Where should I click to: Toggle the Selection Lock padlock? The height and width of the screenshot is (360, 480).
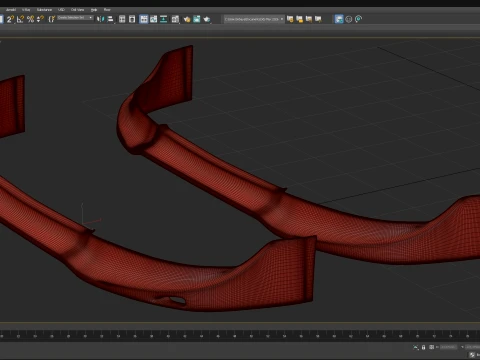(x=423, y=347)
